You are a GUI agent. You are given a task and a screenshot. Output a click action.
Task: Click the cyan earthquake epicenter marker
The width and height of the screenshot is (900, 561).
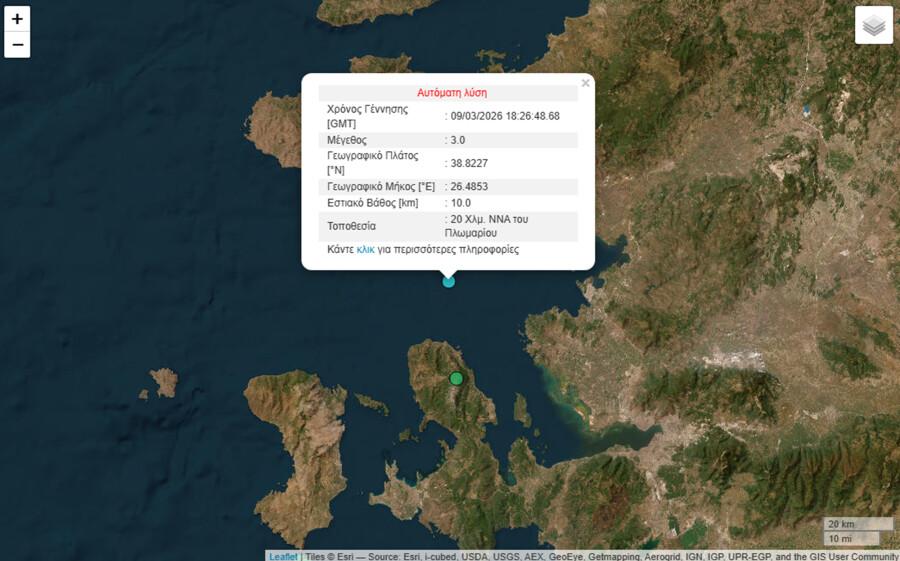click(x=449, y=282)
